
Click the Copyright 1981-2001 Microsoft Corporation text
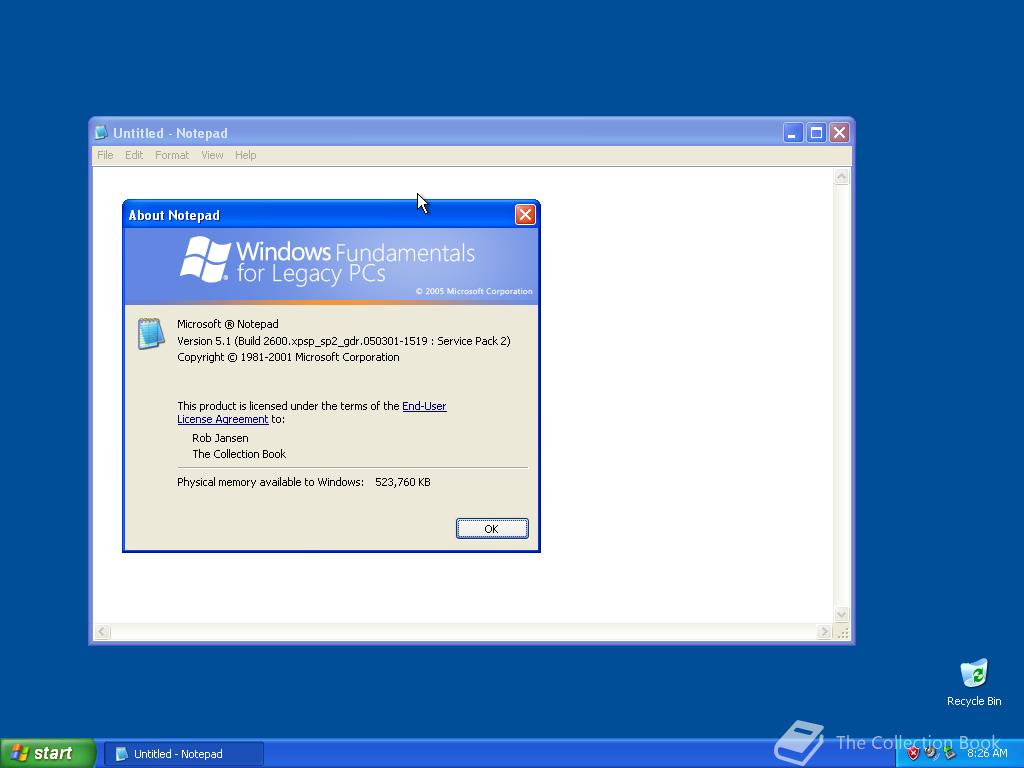(288, 357)
